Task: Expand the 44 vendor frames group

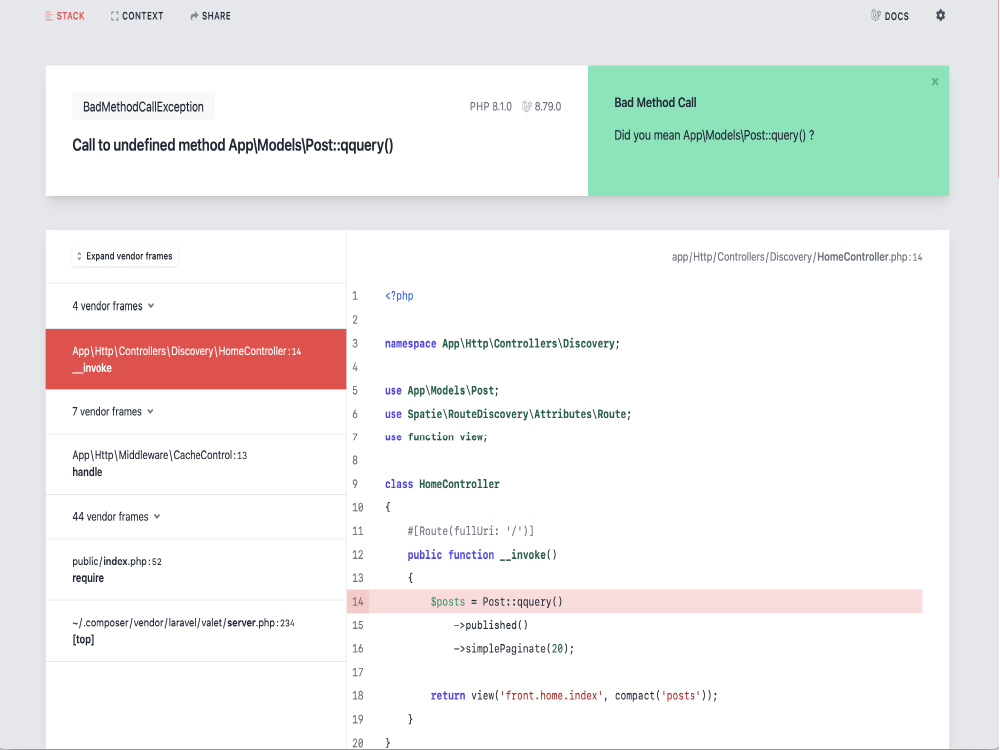Action: 116,517
